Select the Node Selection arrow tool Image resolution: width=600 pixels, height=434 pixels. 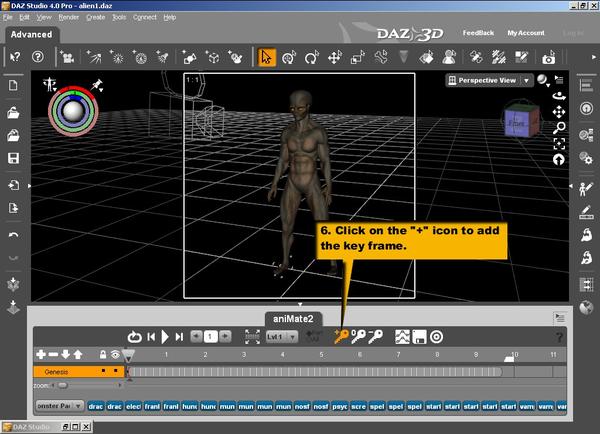267,57
